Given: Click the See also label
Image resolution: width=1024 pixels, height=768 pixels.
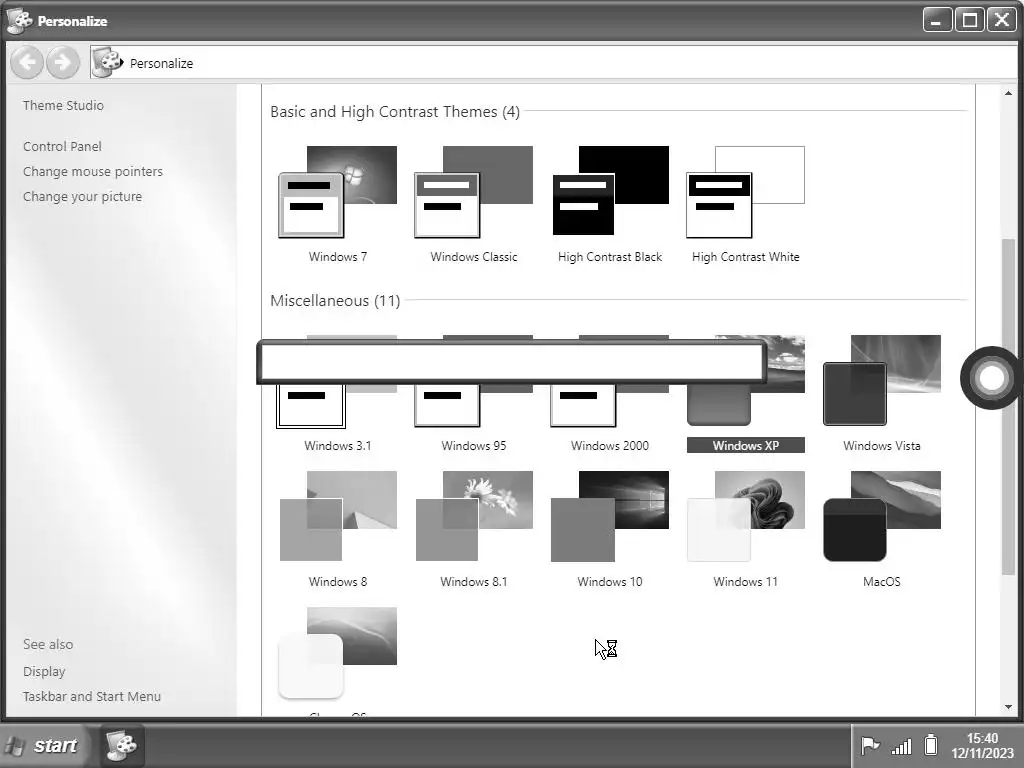Looking at the screenshot, I should click(x=48, y=644).
